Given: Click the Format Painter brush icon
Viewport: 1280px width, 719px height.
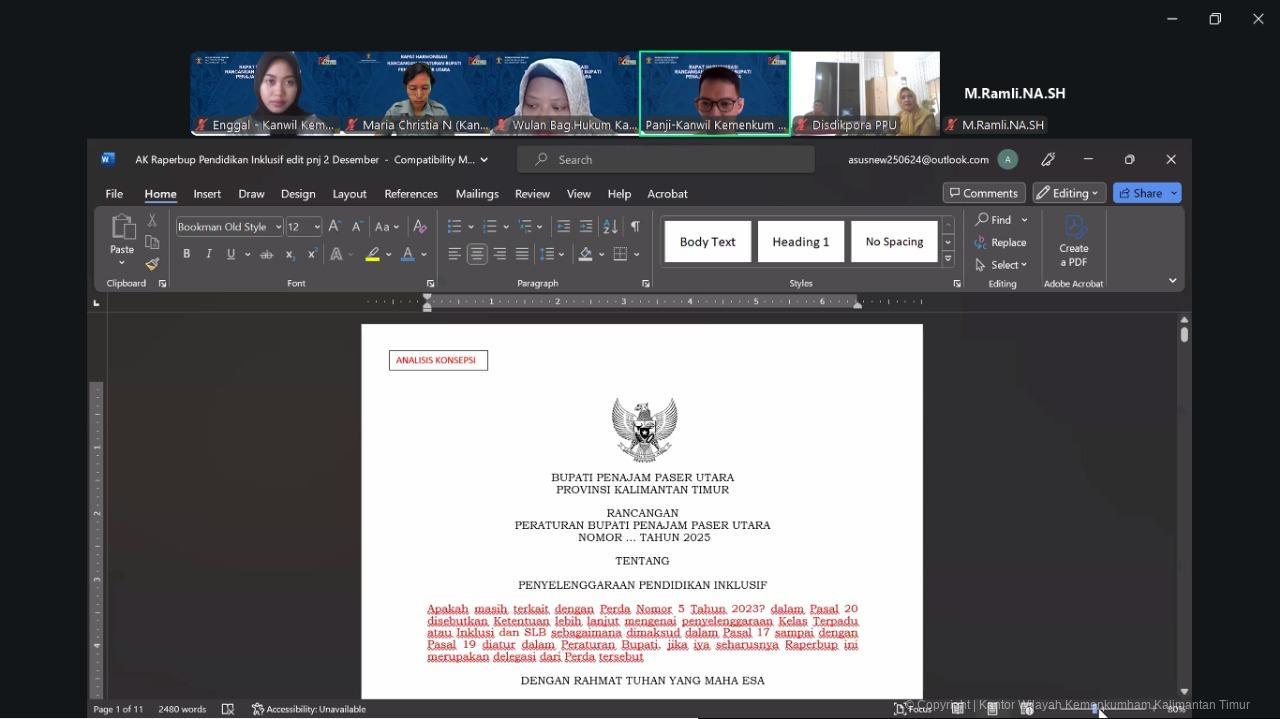Looking at the screenshot, I should 152,264.
